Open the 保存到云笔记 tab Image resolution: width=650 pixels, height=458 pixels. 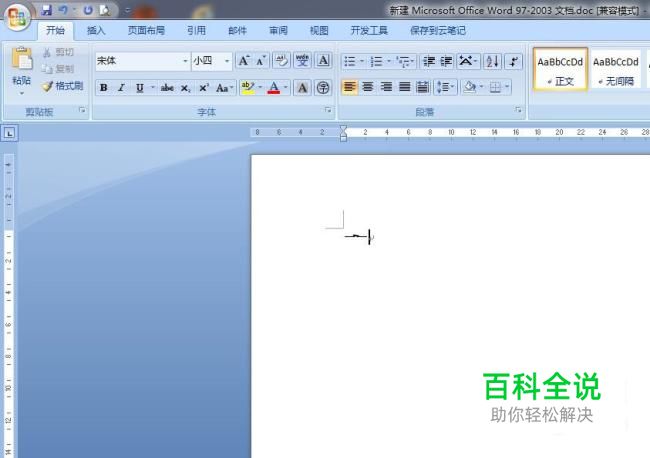(x=438, y=30)
